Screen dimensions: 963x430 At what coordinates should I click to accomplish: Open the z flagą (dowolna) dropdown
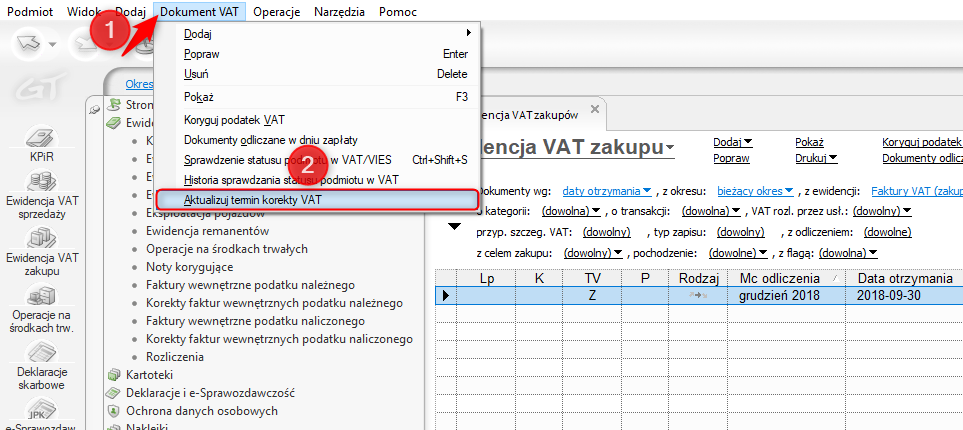[848, 253]
